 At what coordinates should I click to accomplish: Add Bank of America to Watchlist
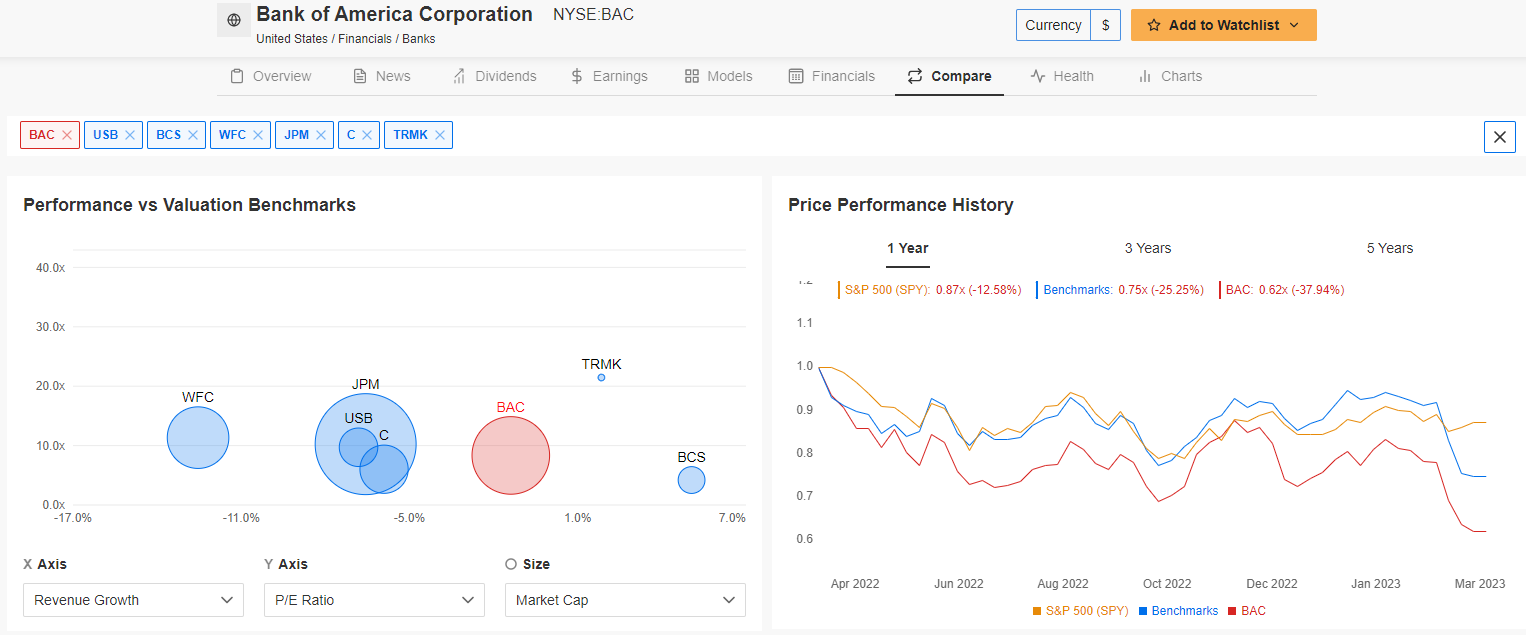tap(1224, 25)
